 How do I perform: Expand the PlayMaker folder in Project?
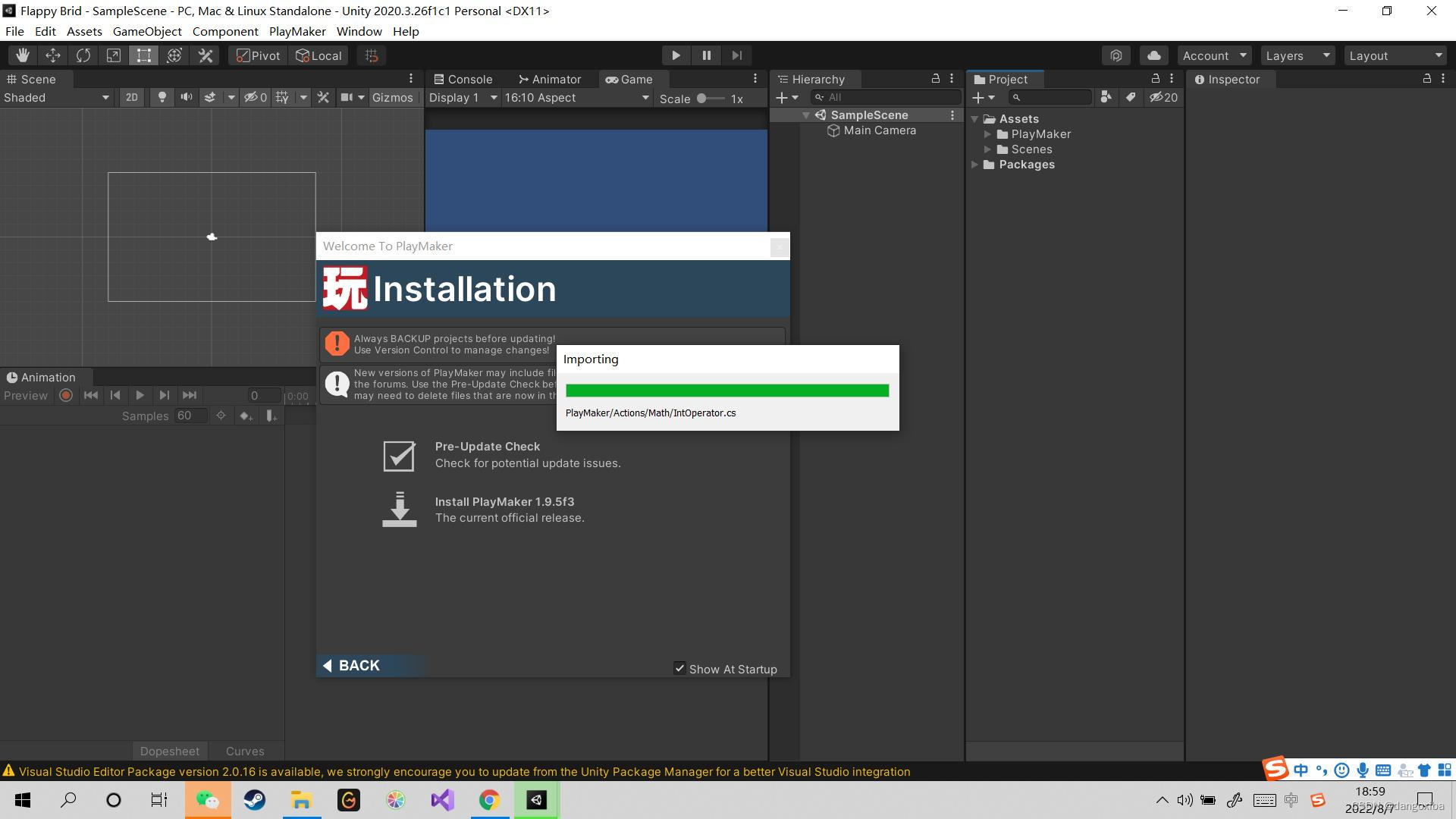[x=987, y=134]
